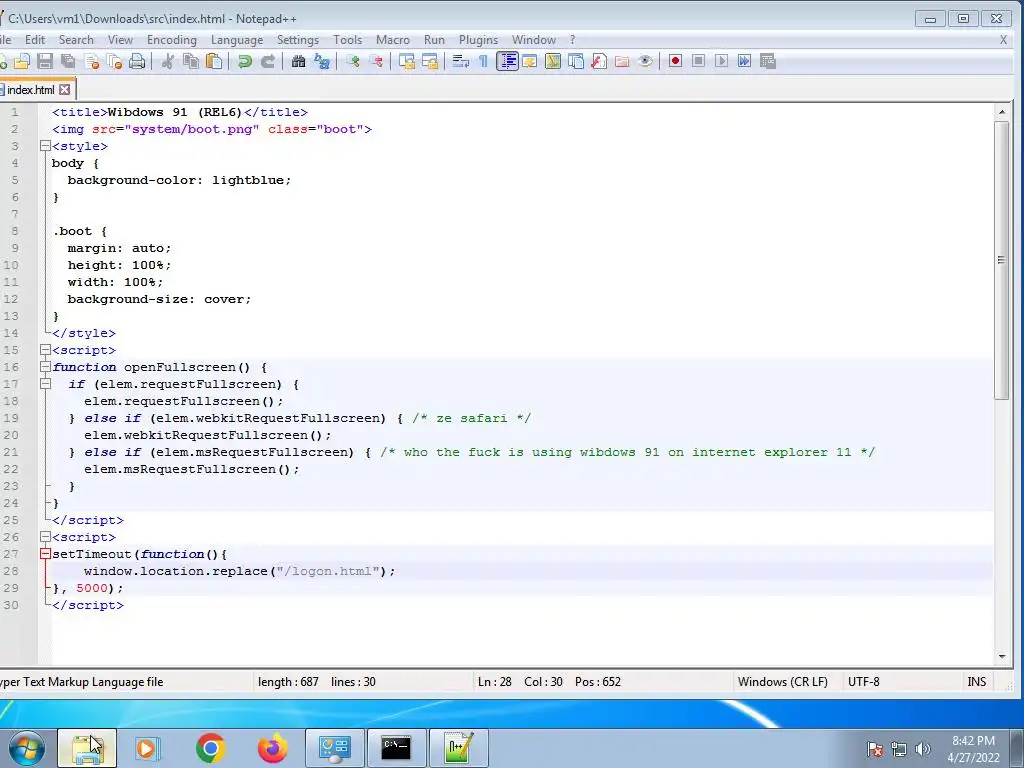The image size is (1024, 768).
Task: Toggle word wrap in the toolbar
Action: tap(460, 61)
